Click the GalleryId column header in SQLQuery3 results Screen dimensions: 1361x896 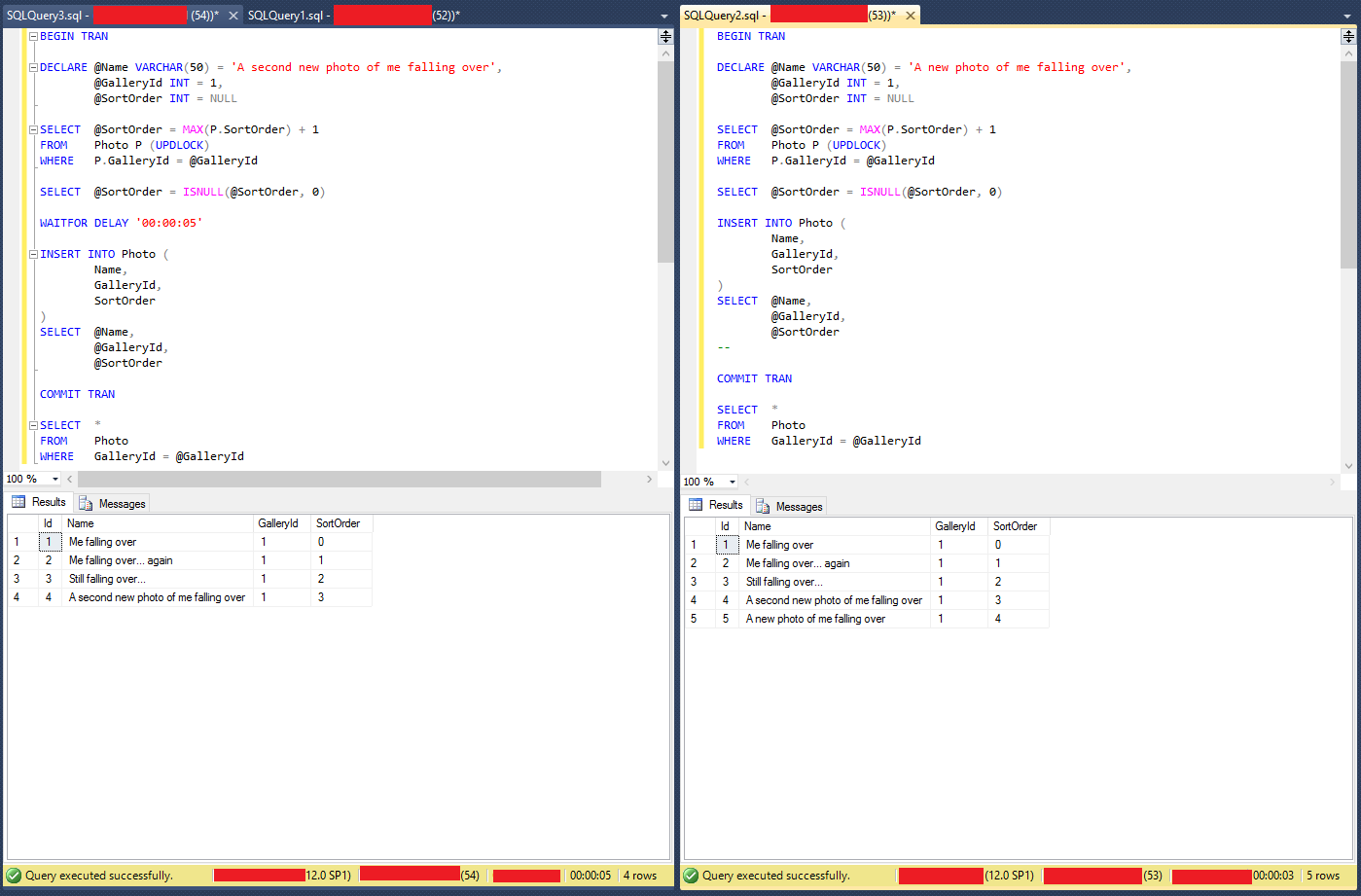pos(281,523)
